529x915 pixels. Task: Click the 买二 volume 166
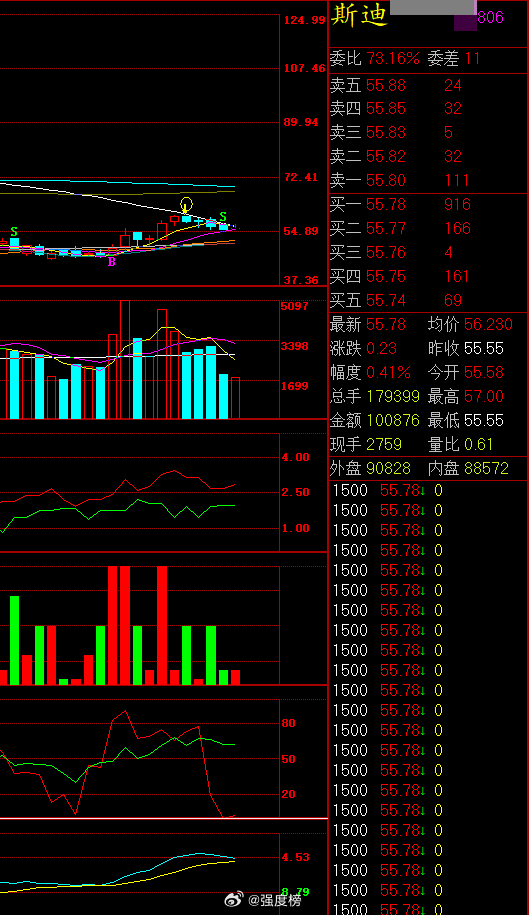click(x=457, y=228)
